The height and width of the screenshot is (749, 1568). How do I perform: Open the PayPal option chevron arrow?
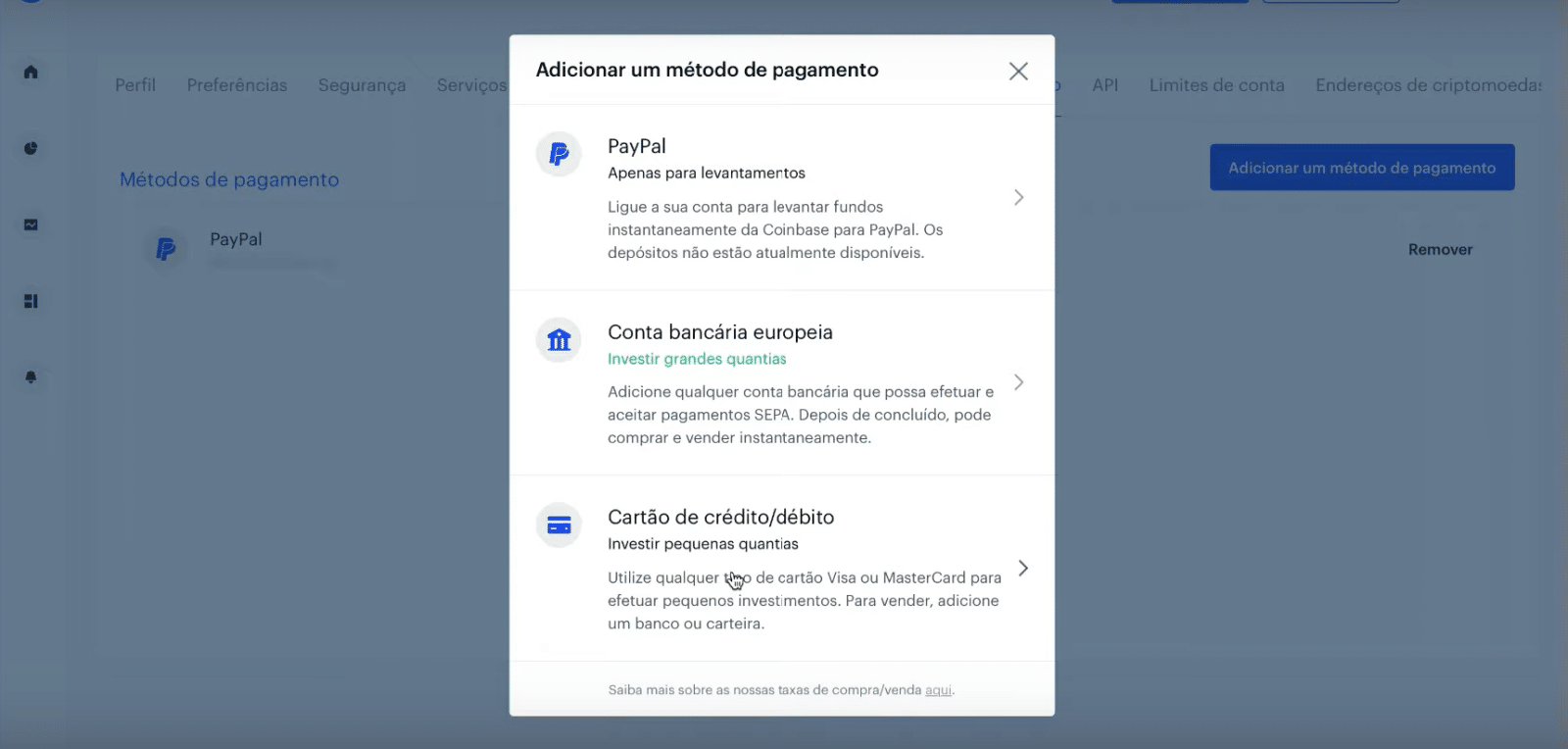[1019, 197]
